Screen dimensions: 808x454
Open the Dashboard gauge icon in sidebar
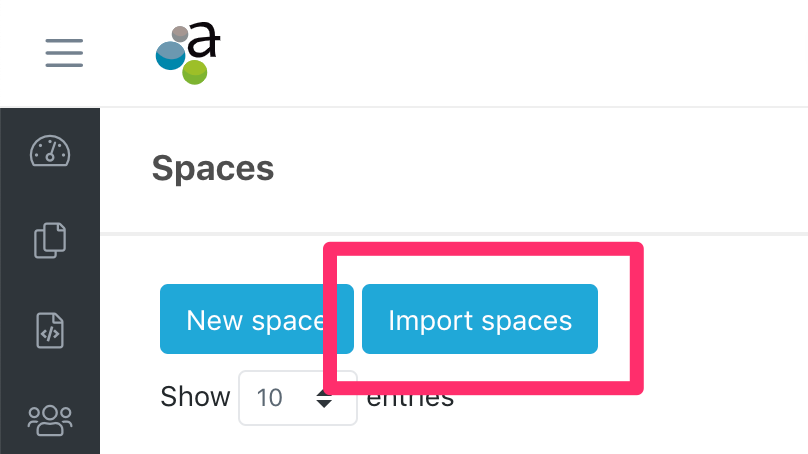click(x=50, y=151)
